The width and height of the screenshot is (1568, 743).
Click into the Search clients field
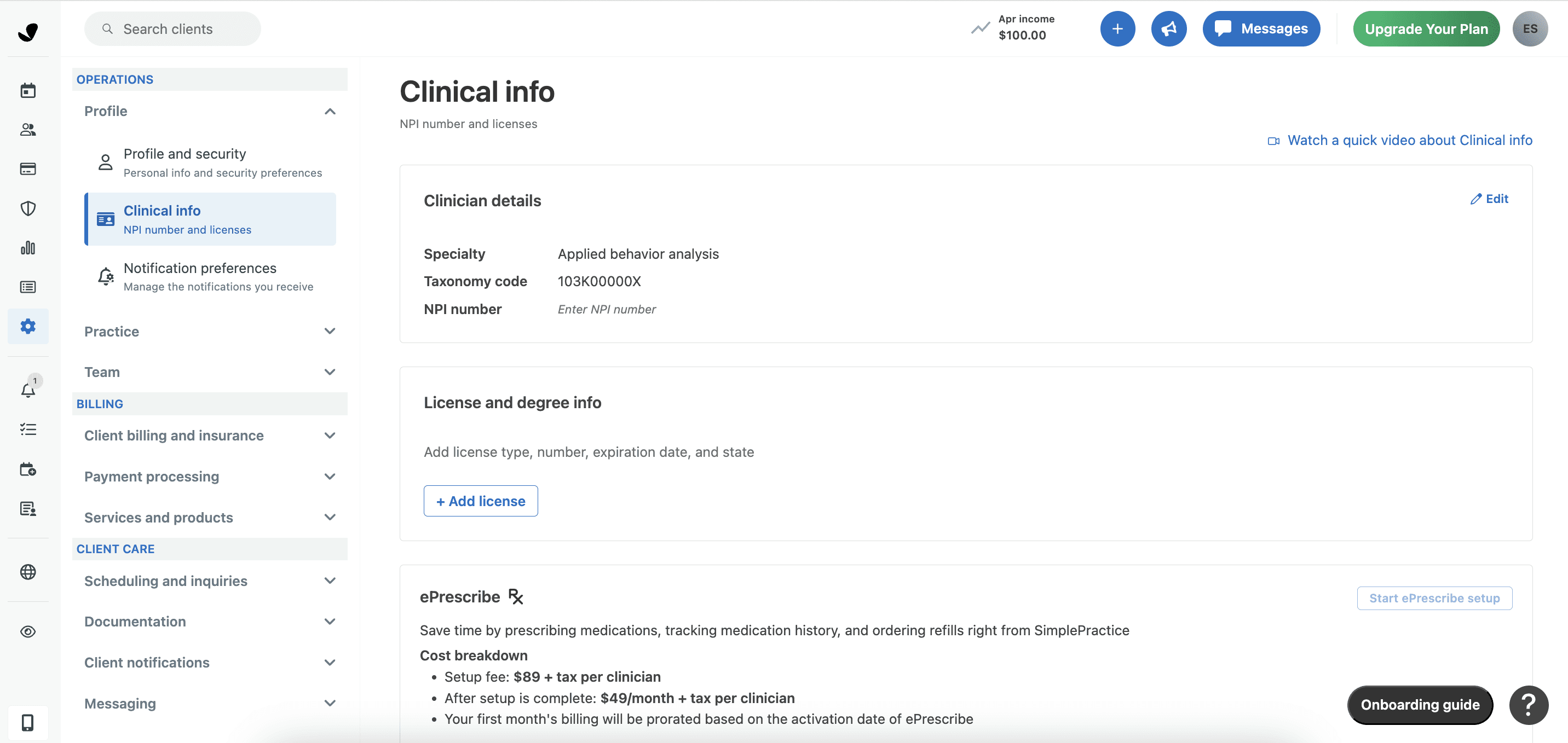point(172,28)
